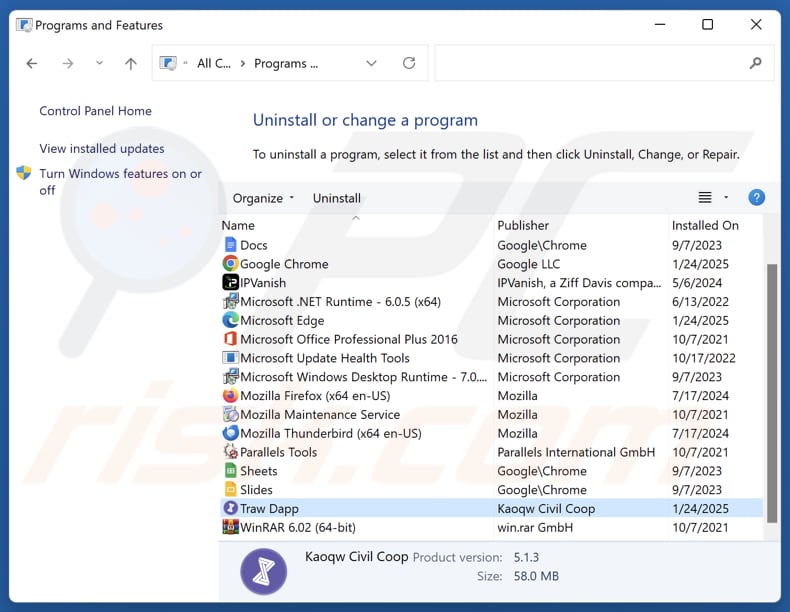Select the Traw Dapp row name
The image size is (790, 612).
coord(269,509)
